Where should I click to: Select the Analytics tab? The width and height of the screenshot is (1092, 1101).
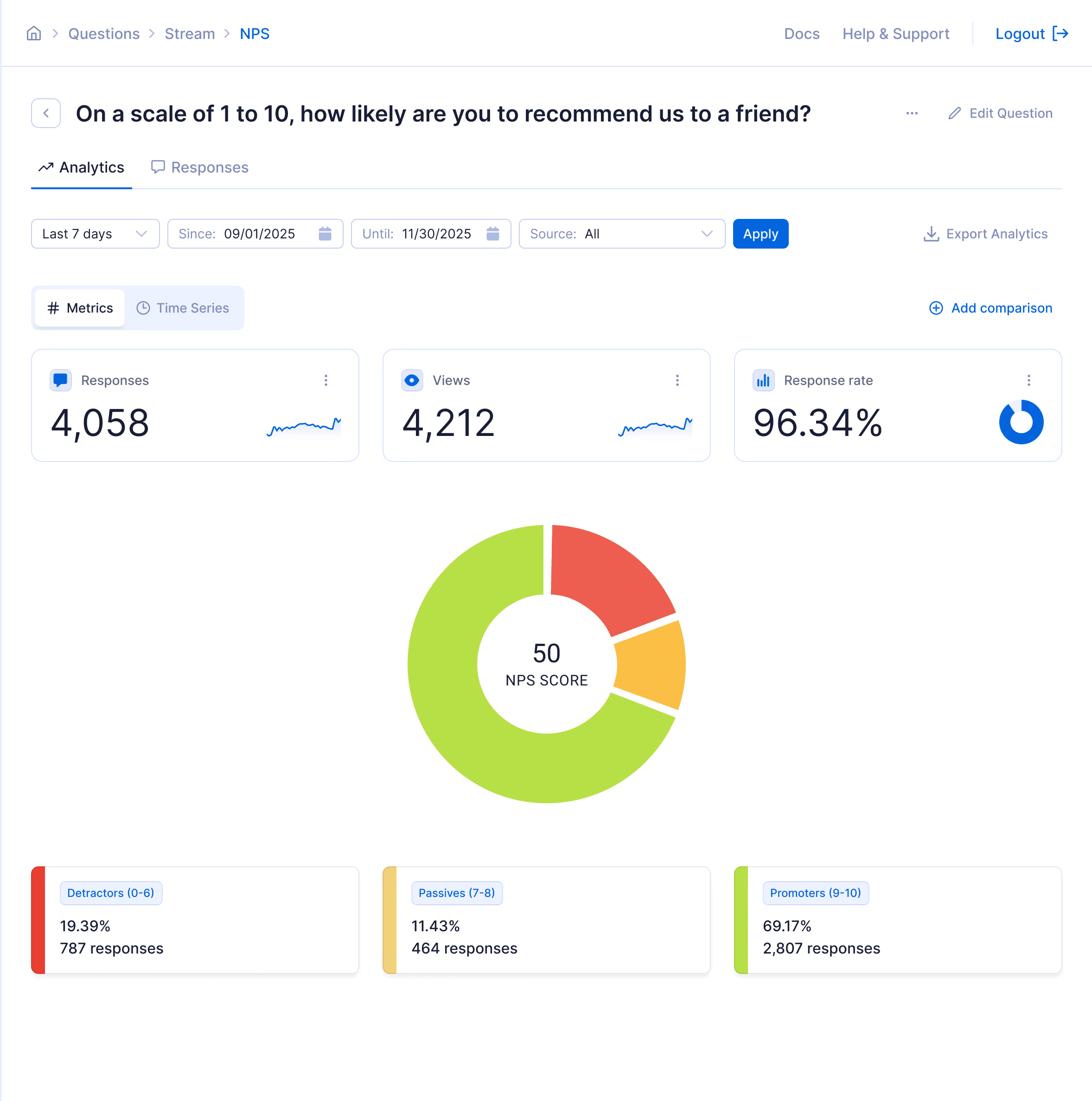[x=82, y=167]
